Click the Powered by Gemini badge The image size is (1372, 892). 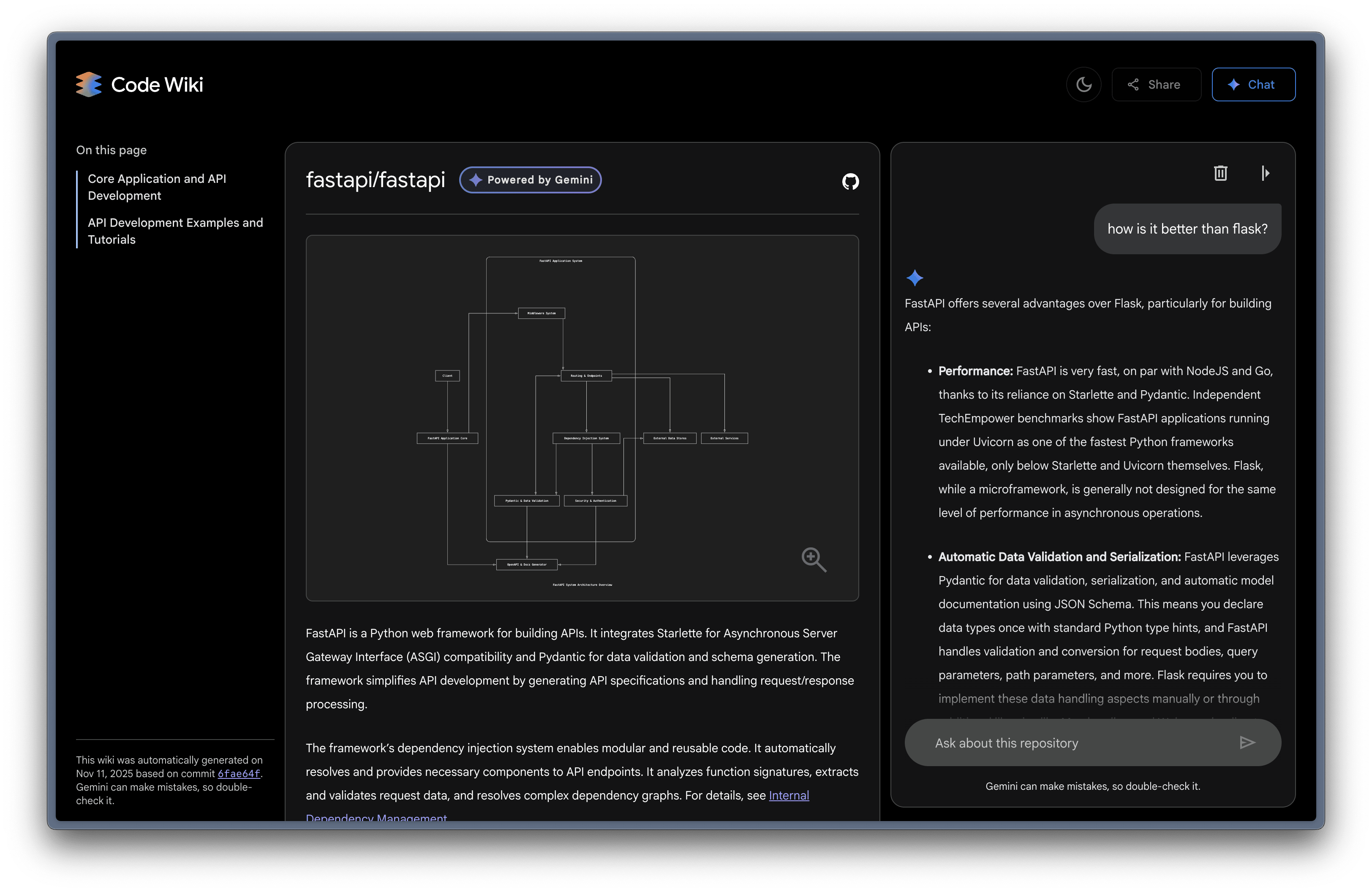coord(531,180)
